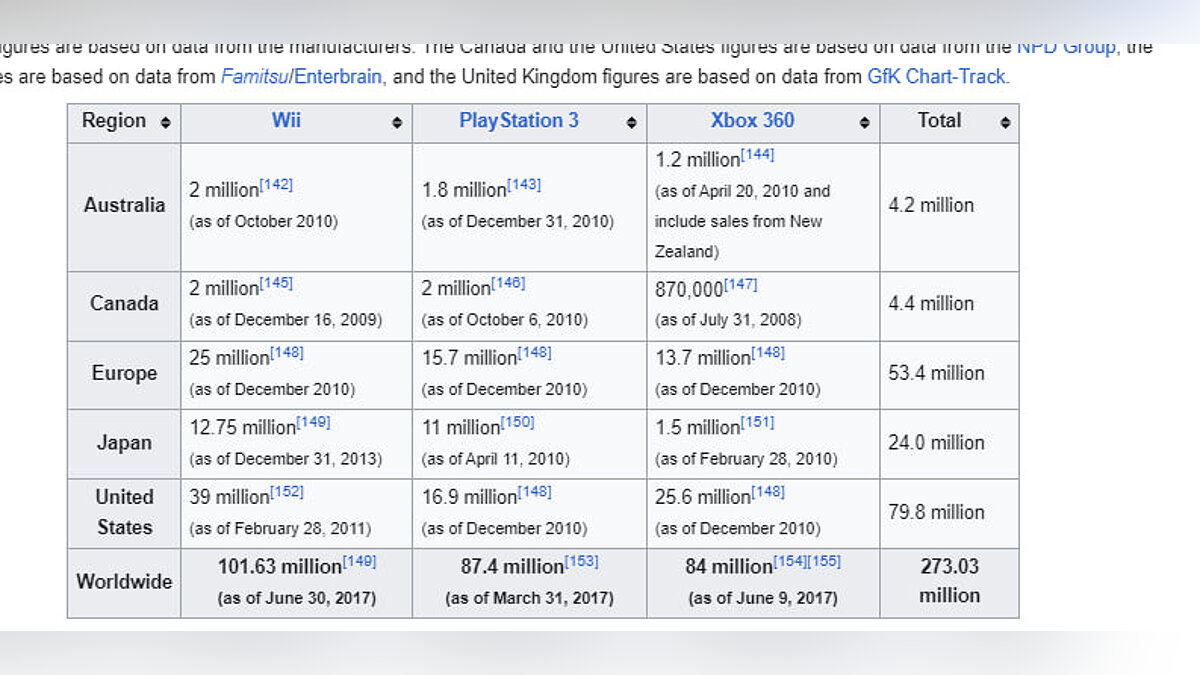This screenshot has height=675, width=1200.
Task: Click reference 150 for Japan PlayStation 3
Action: [x=517, y=423]
